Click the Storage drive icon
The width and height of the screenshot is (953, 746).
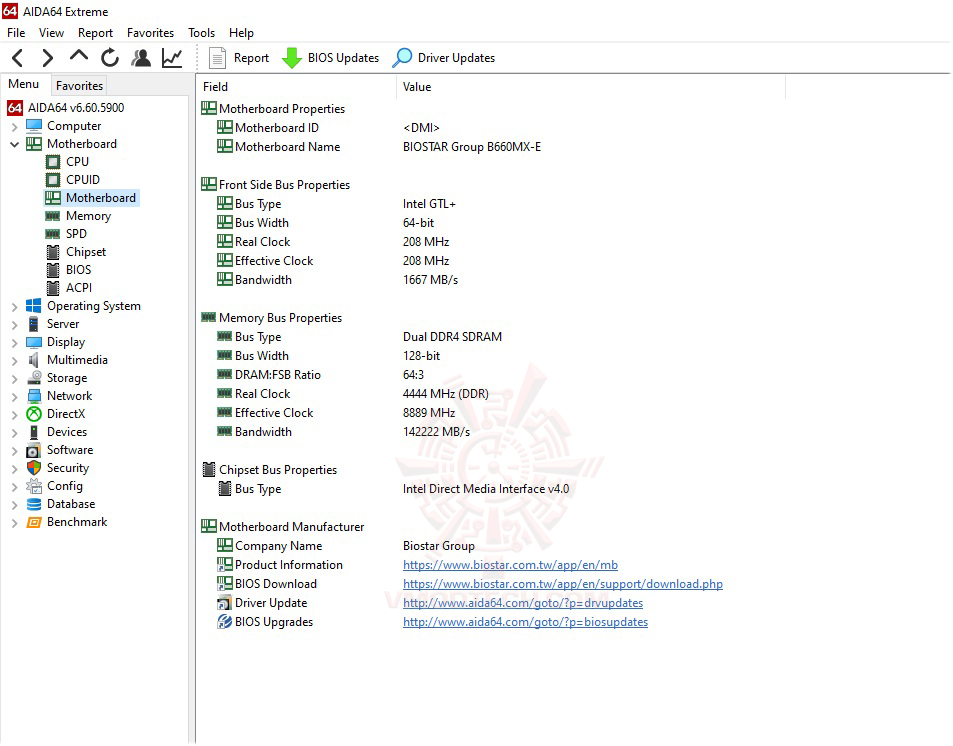coord(34,378)
